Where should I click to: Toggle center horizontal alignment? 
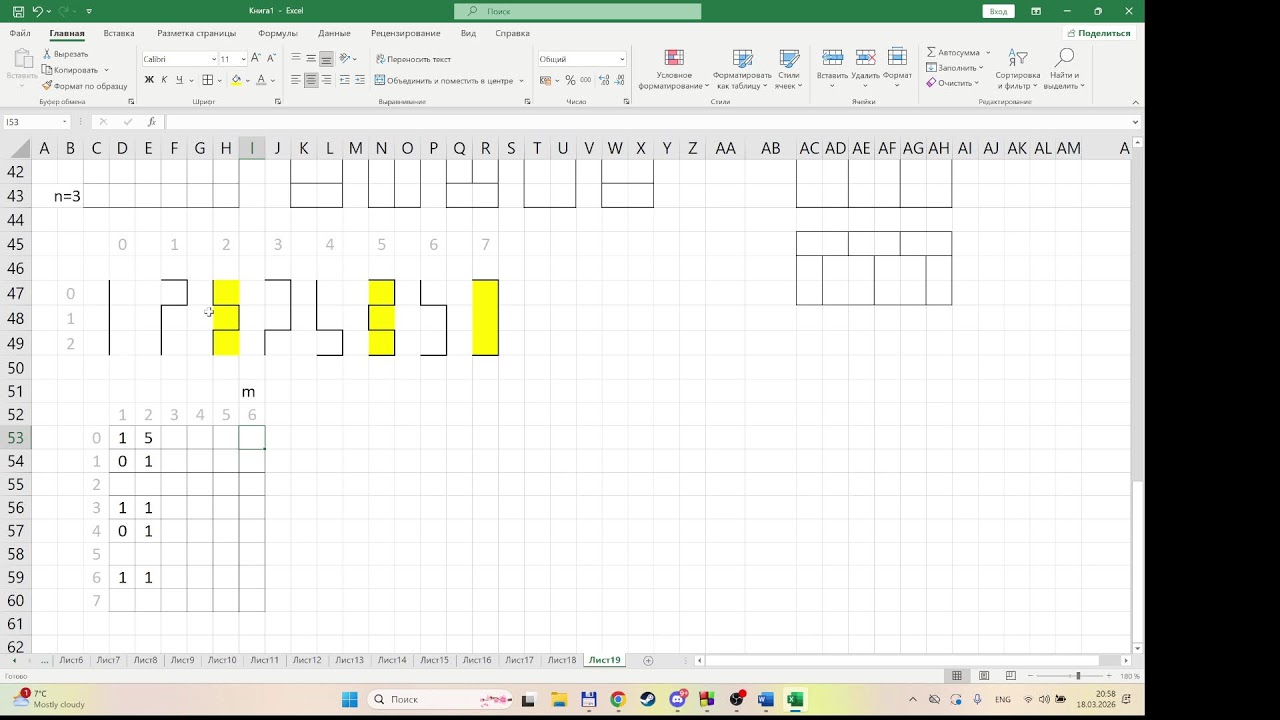tap(311, 80)
